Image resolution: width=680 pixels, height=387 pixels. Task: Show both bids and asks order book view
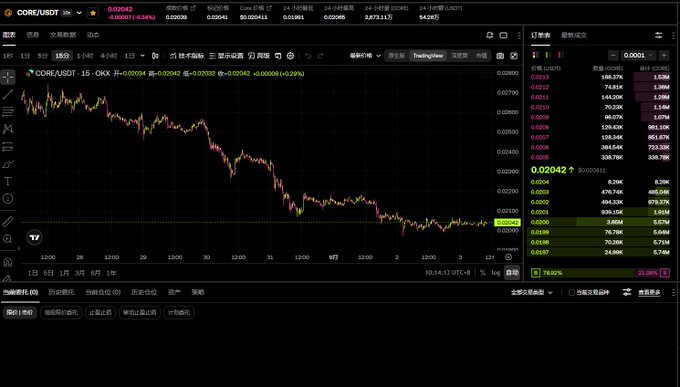coord(536,55)
